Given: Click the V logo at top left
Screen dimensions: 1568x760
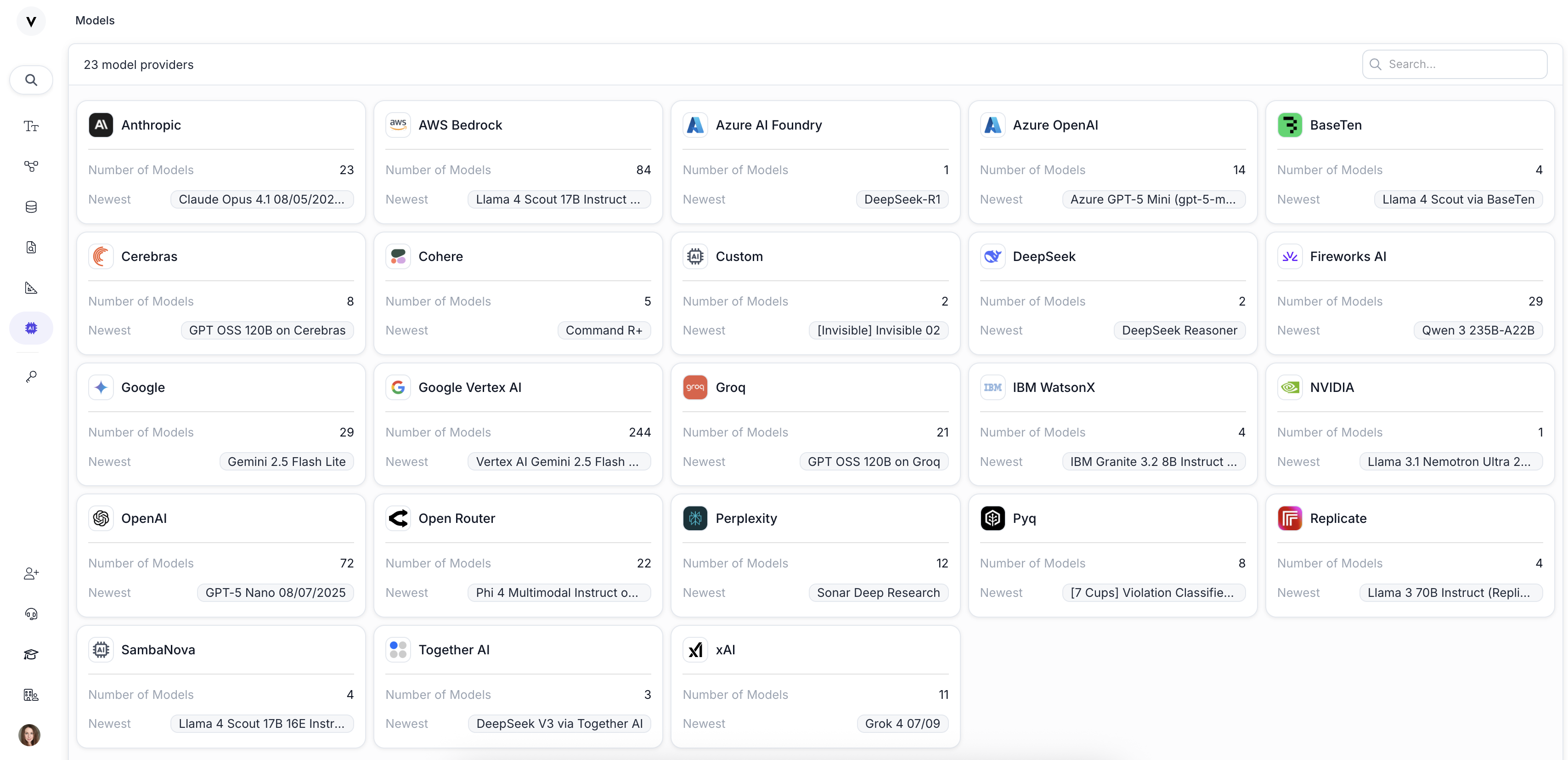Looking at the screenshot, I should (31, 21).
